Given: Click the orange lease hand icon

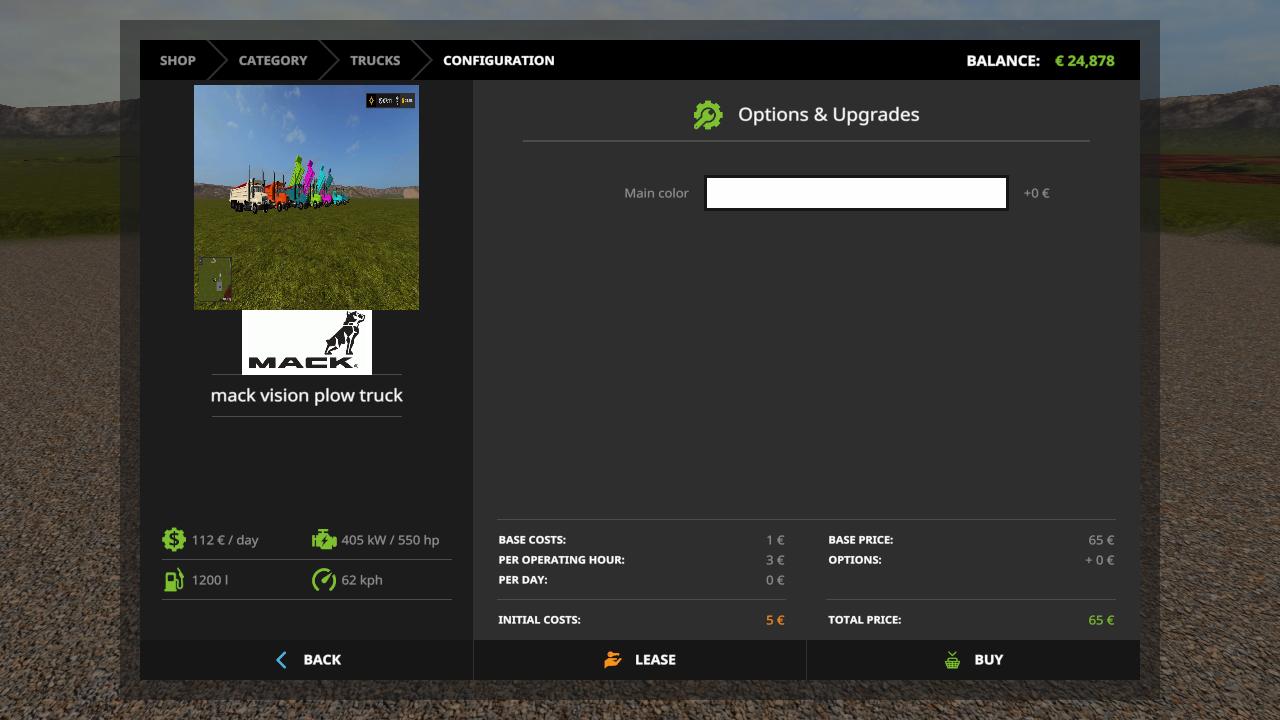Looking at the screenshot, I should coord(613,660).
